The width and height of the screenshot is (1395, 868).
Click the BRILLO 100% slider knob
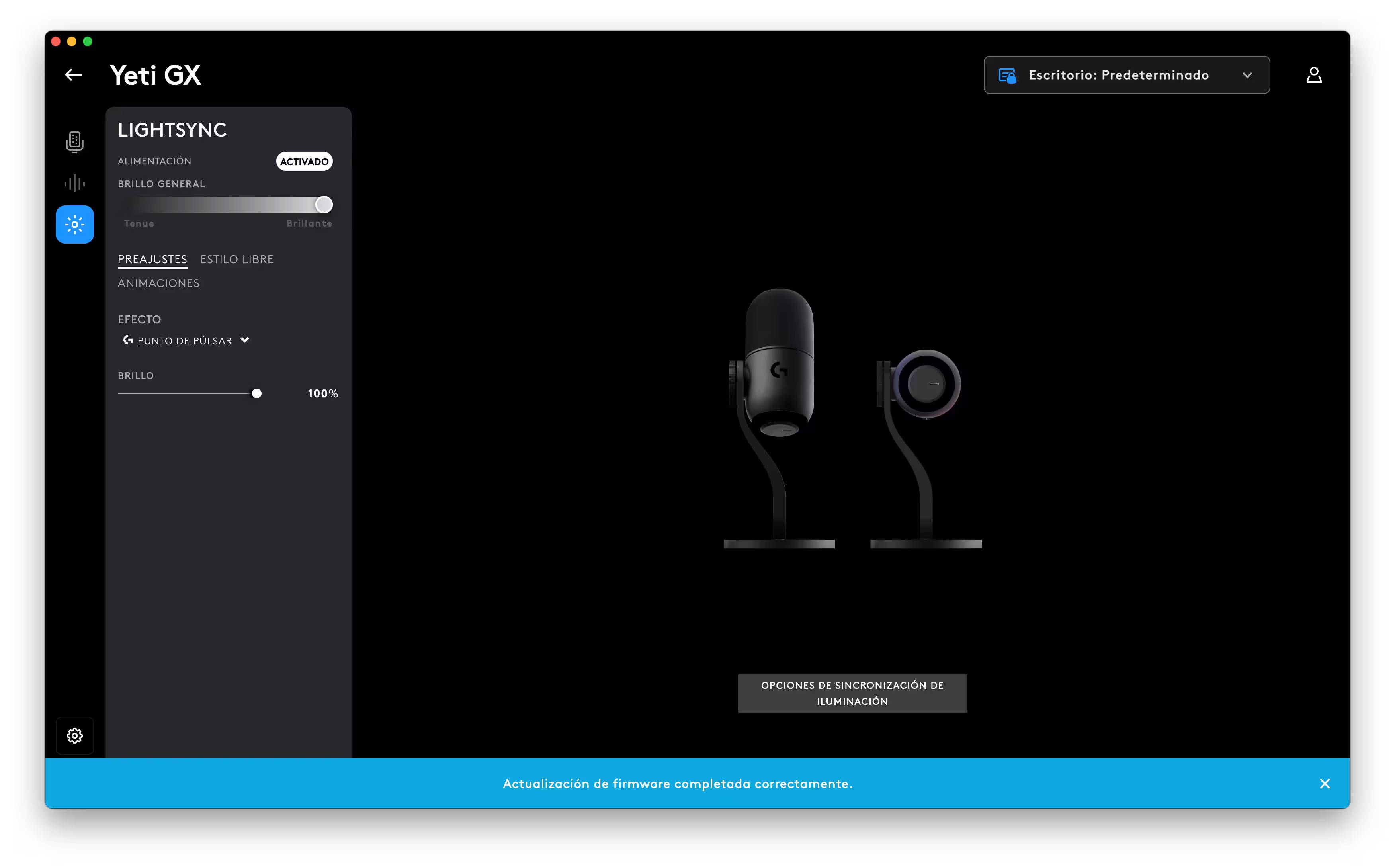click(x=256, y=393)
